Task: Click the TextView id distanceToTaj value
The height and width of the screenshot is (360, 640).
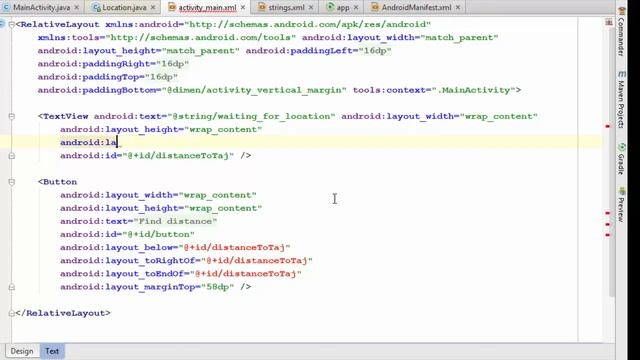Action: pyautogui.click(x=178, y=156)
